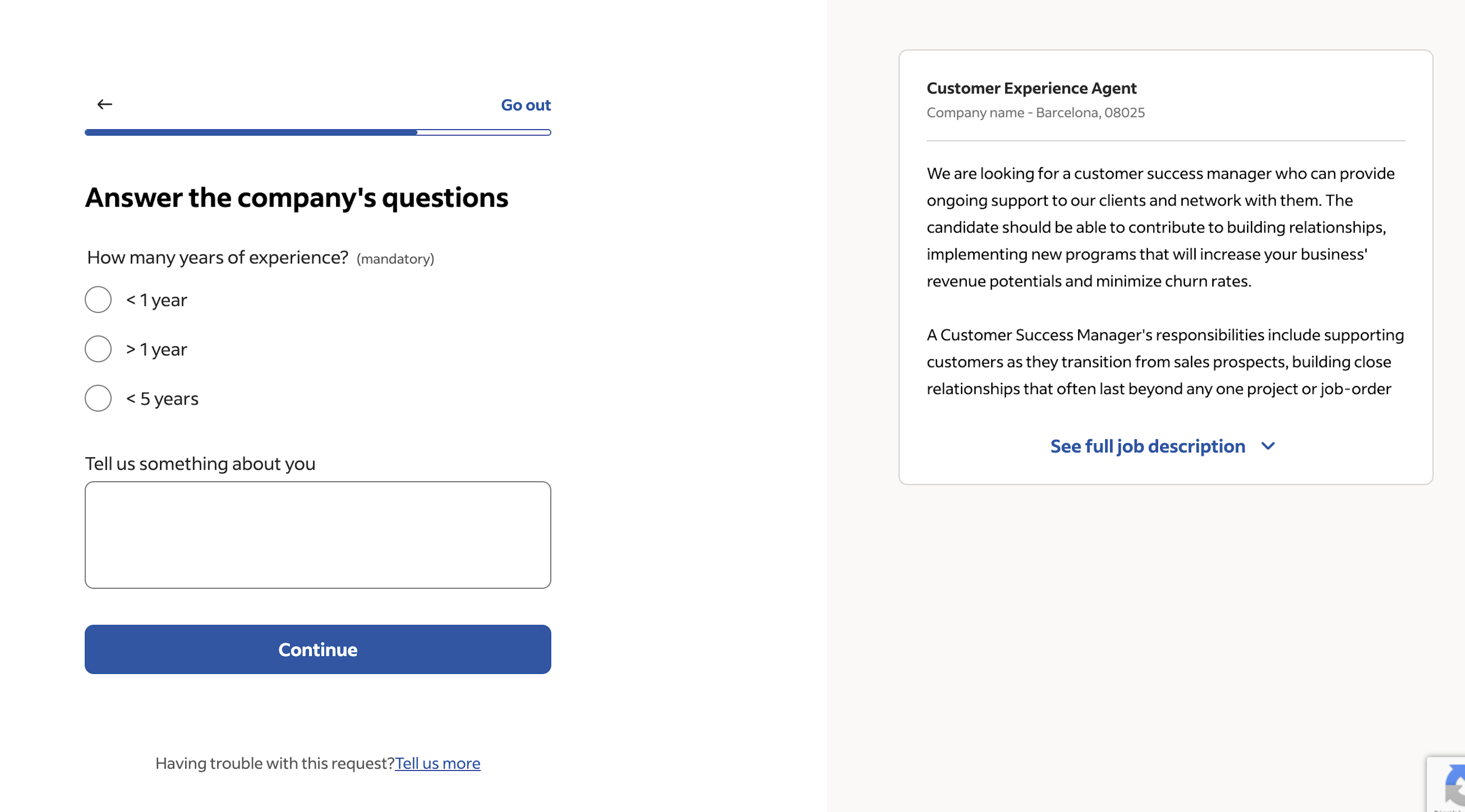The width and height of the screenshot is (1465, 812).
Task: Click the '< 5 years' option label
Action: tap(162, 399)
